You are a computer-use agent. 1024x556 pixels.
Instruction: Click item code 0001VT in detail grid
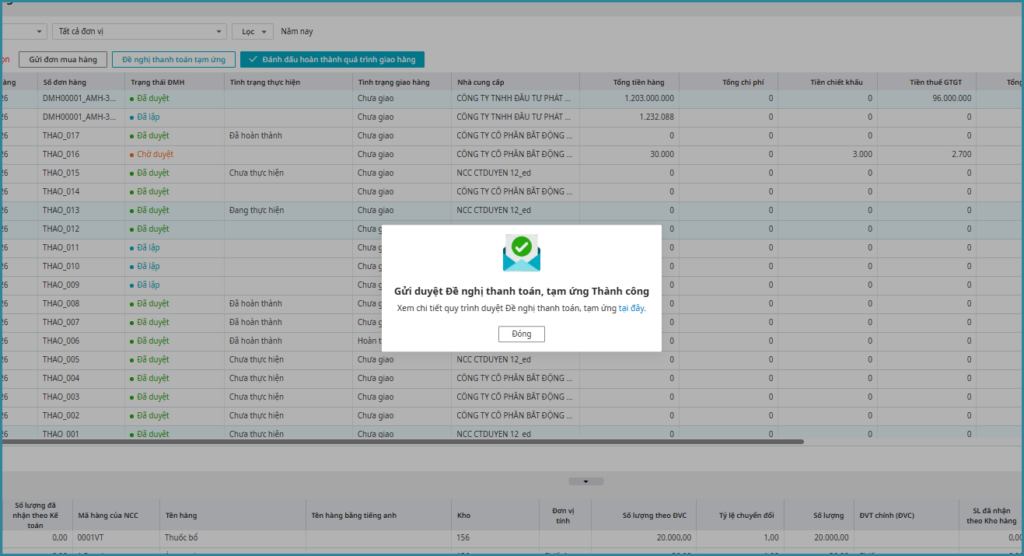(90, 538)
